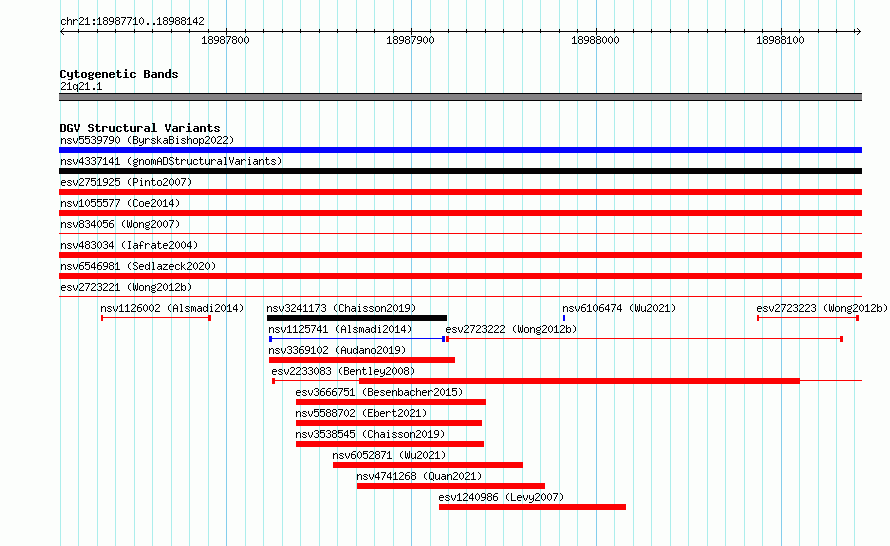Click the 18988000 ruler position label
The width and height of the screenshot is (890, 546).
point(595,40)
